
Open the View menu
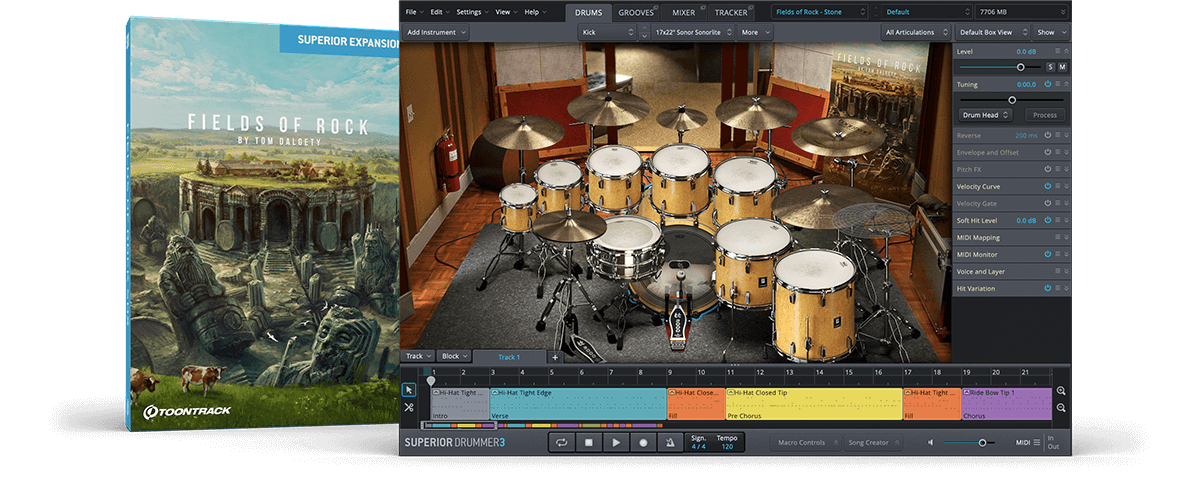pos(505,12)
